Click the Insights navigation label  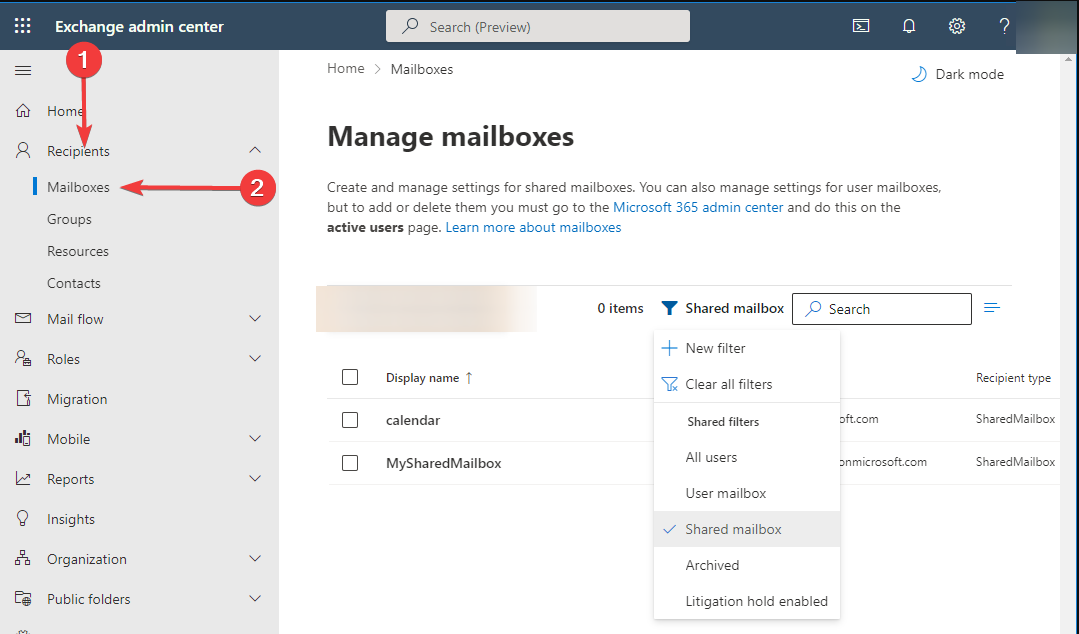[71, 519]
